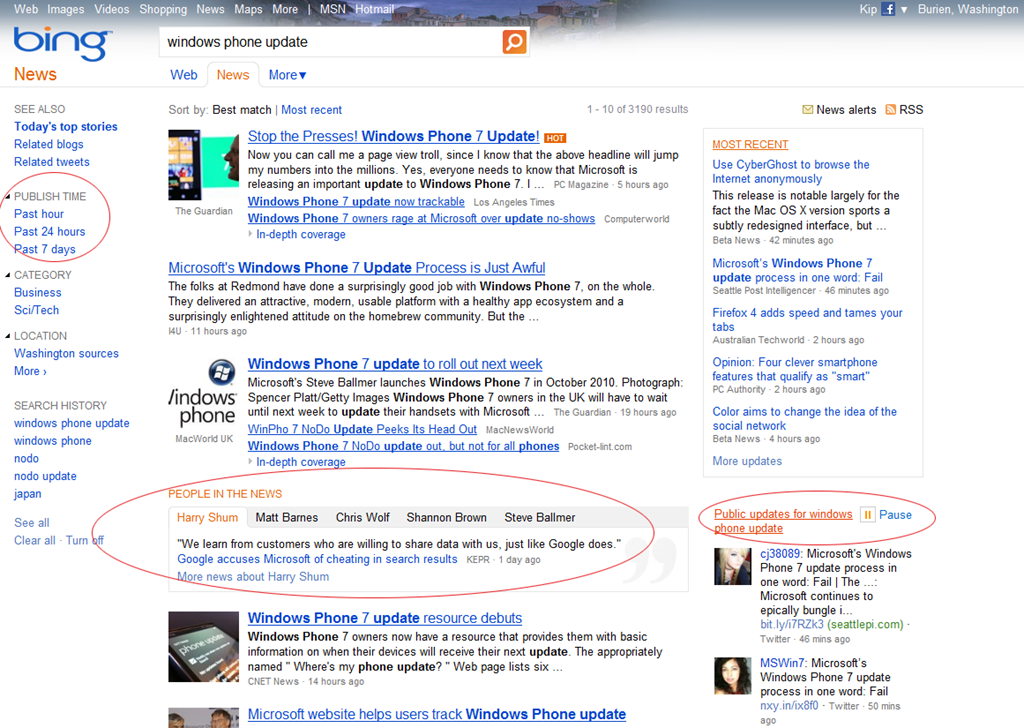Expand More locations link
This screenshot has height=728, width=1024.
click(x=30, y=371)
